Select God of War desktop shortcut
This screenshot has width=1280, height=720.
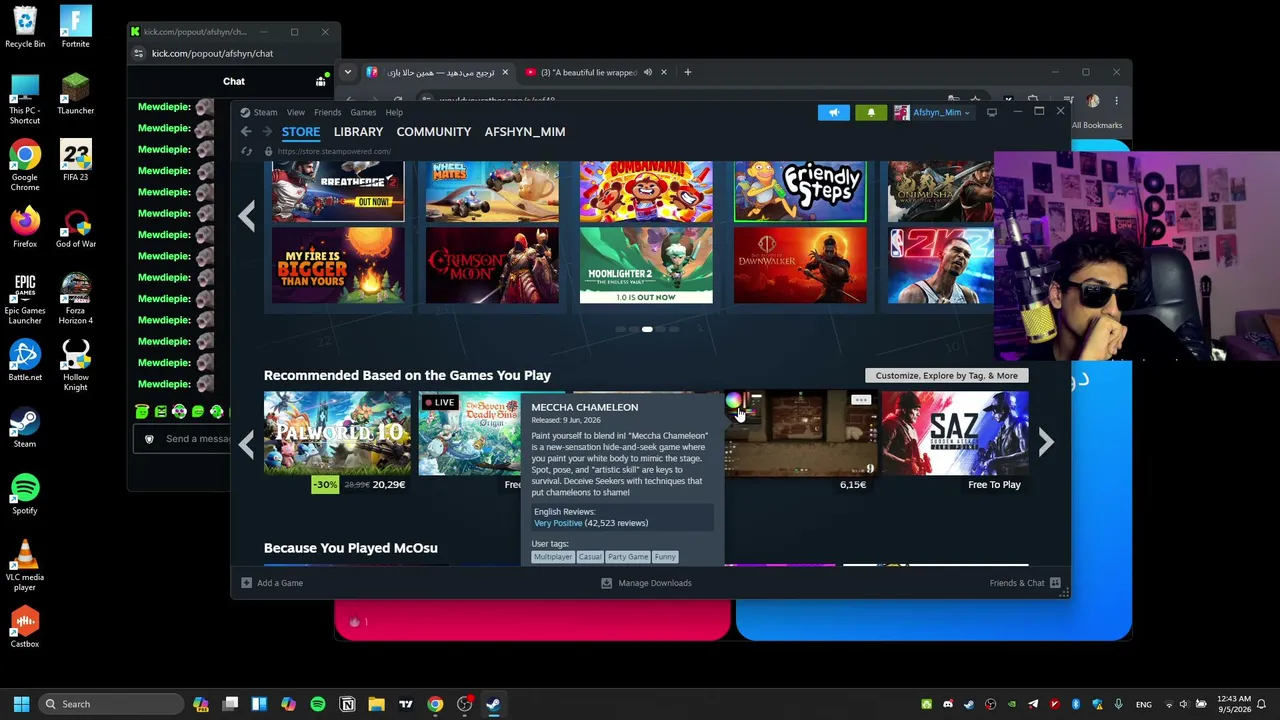click(75, 228)
